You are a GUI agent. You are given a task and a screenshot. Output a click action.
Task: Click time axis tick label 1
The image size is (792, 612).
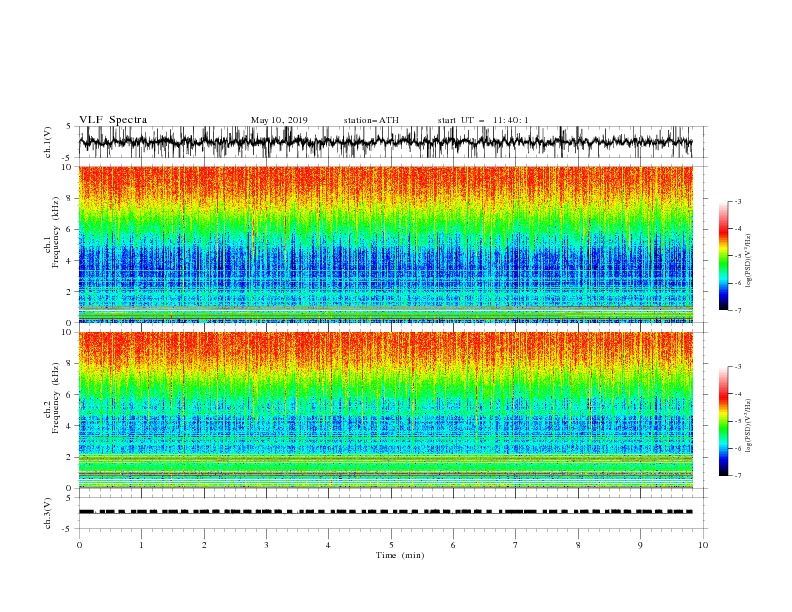pos(141,545)
